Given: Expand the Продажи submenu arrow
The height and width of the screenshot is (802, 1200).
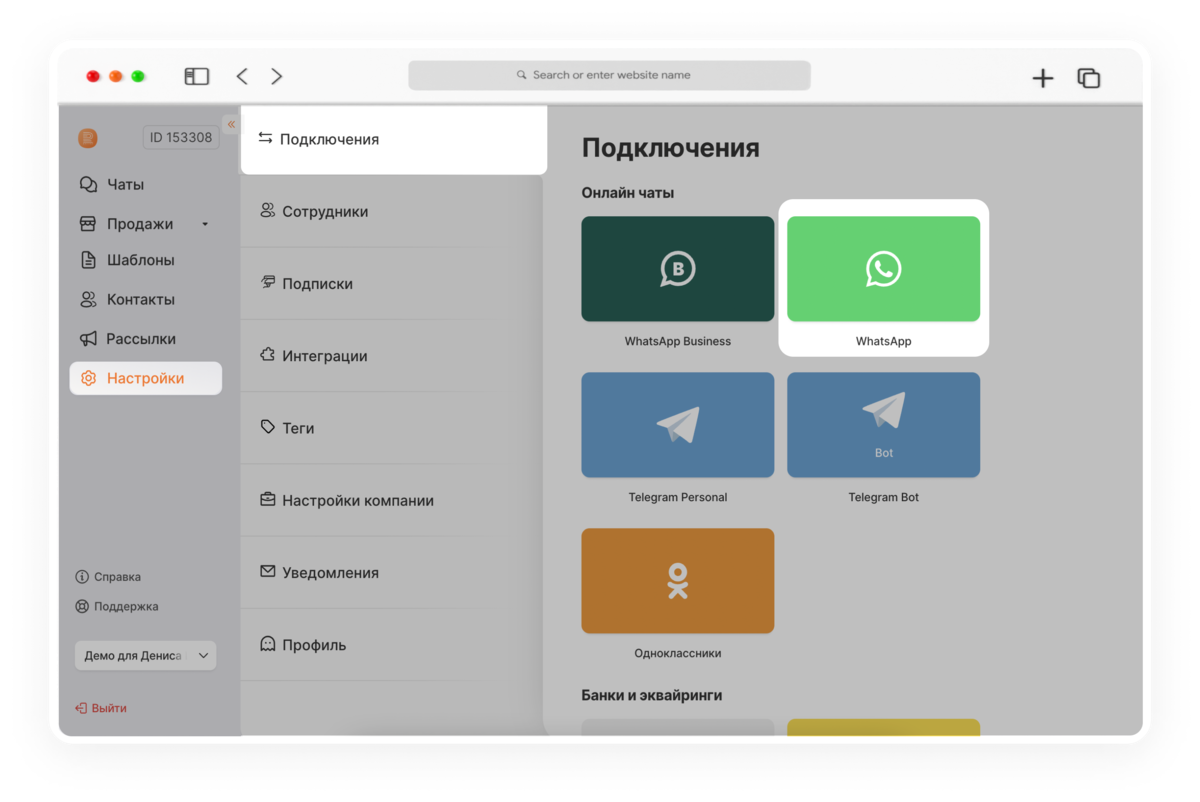Looking at the screenshot, I should 205,224.
